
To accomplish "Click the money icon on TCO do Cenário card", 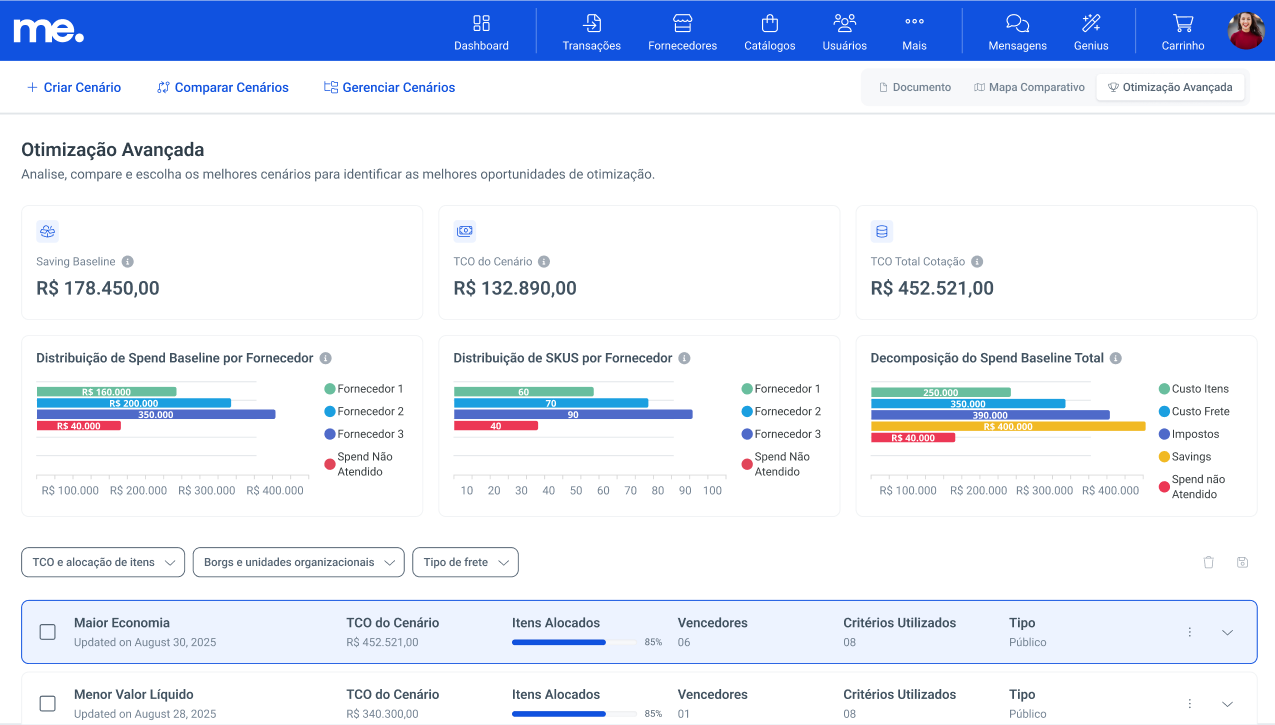I will tap(464, 231).
